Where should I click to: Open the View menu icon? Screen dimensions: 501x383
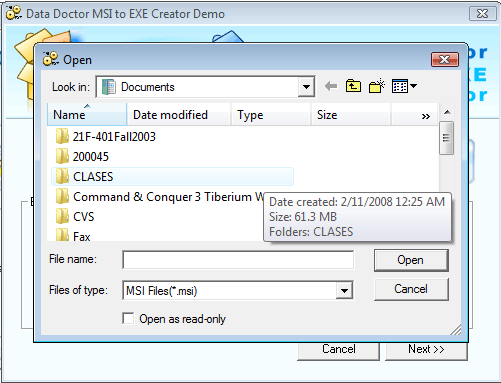404,86
